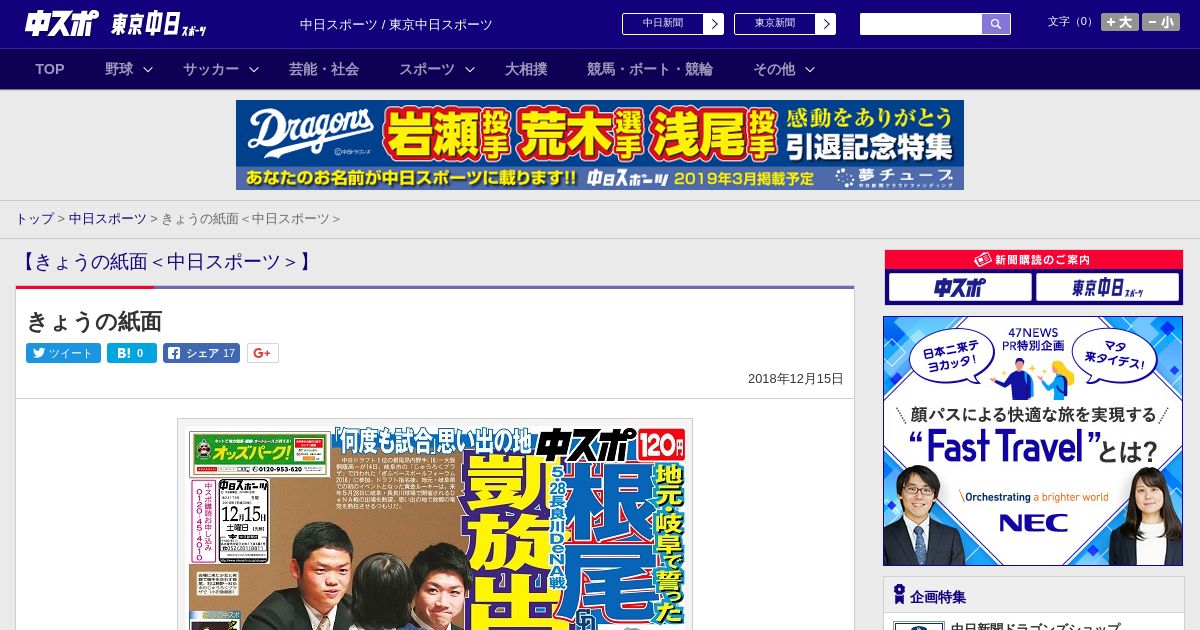
Task: Open the newspaper front page image
Action: pyautogui.click(x=435, y=524)
